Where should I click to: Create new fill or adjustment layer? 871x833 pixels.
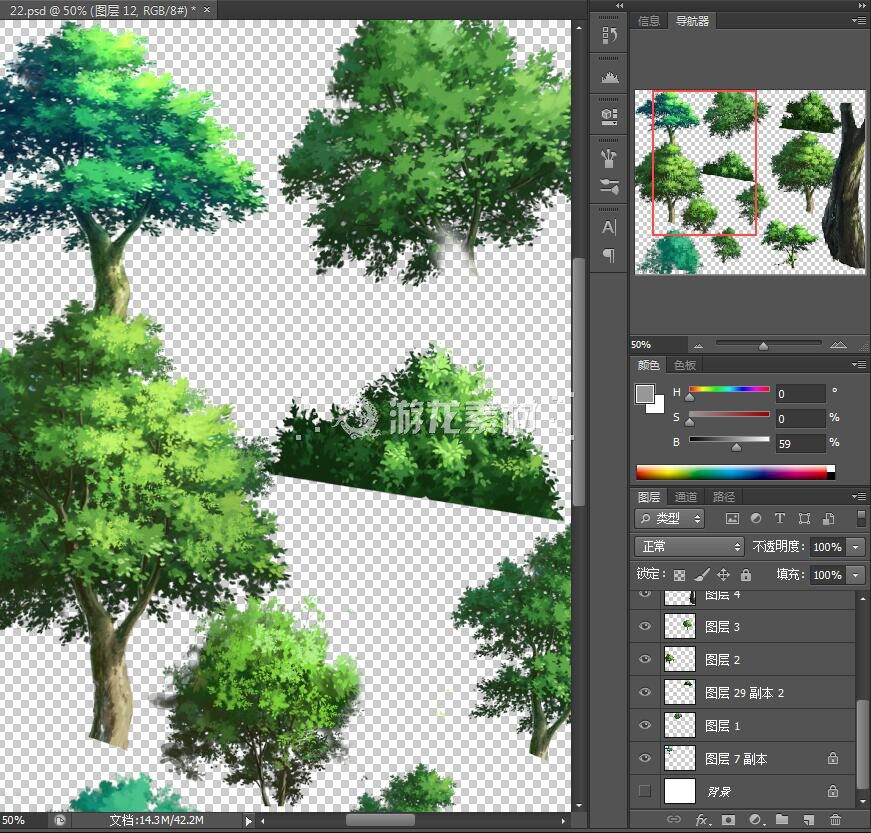click(x=755, y=820)
